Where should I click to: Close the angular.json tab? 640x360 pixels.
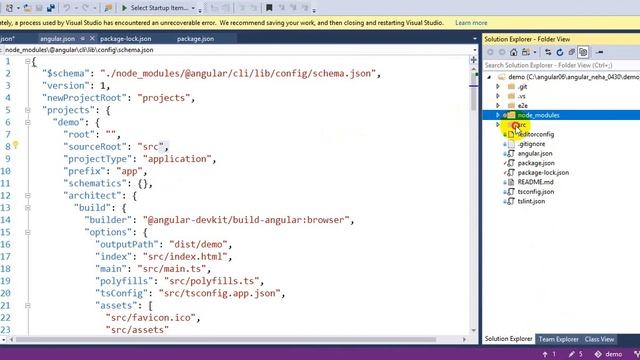pos(92,38)
